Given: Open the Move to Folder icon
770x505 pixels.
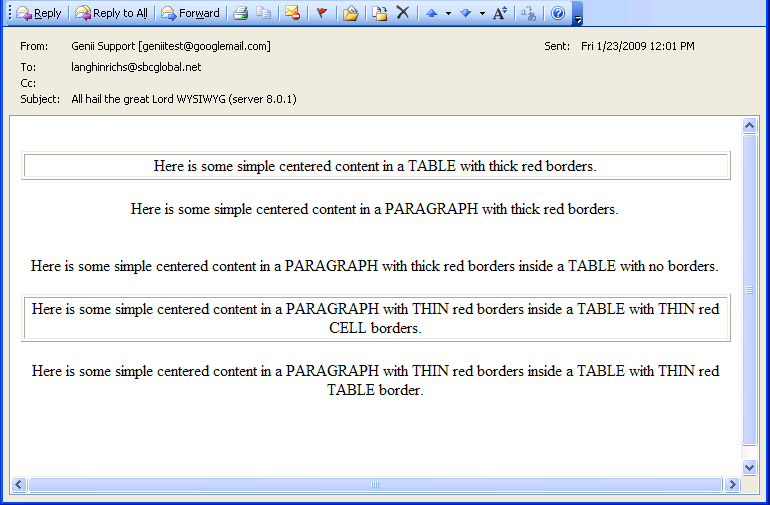Looking at the screenshot, I should click(350, 13).
